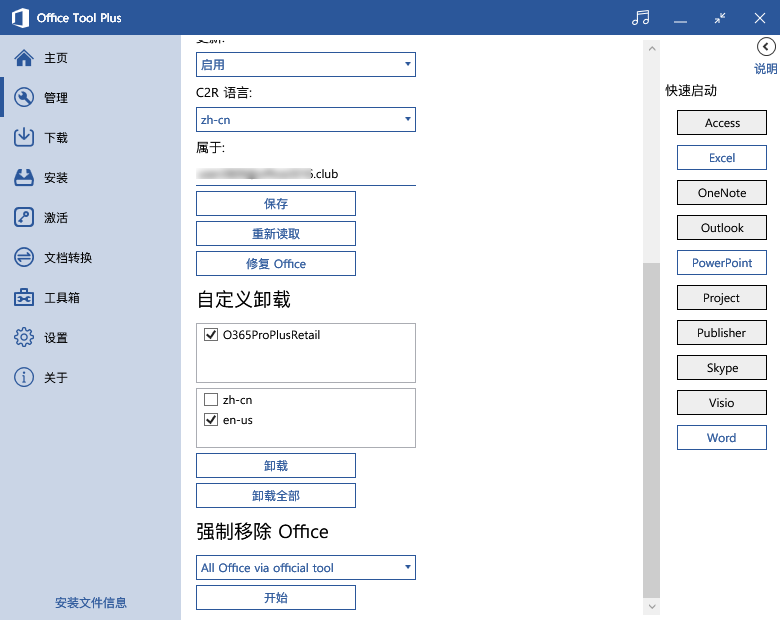Click the download arrow icon for 下载

click(24, 137)
